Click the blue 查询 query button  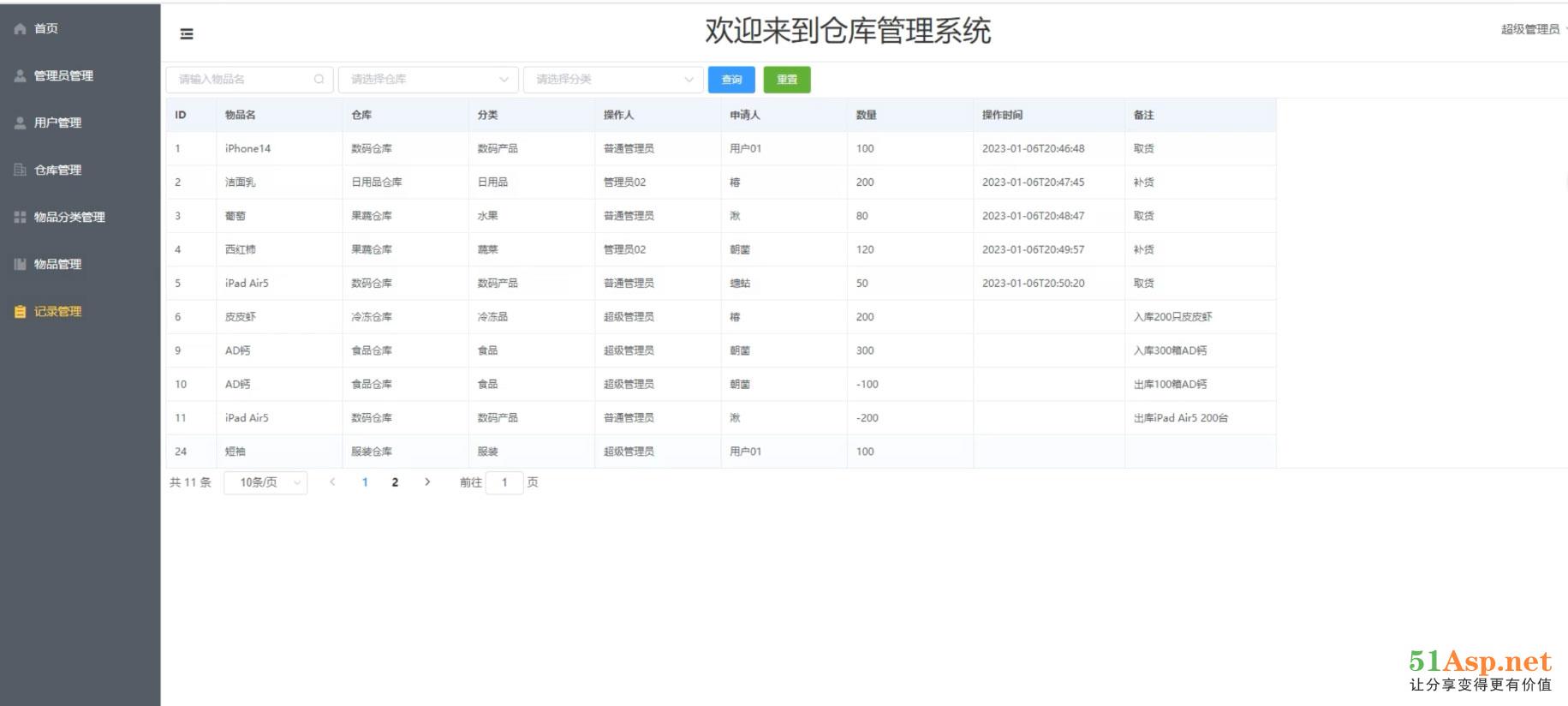(x=731, y=80)
